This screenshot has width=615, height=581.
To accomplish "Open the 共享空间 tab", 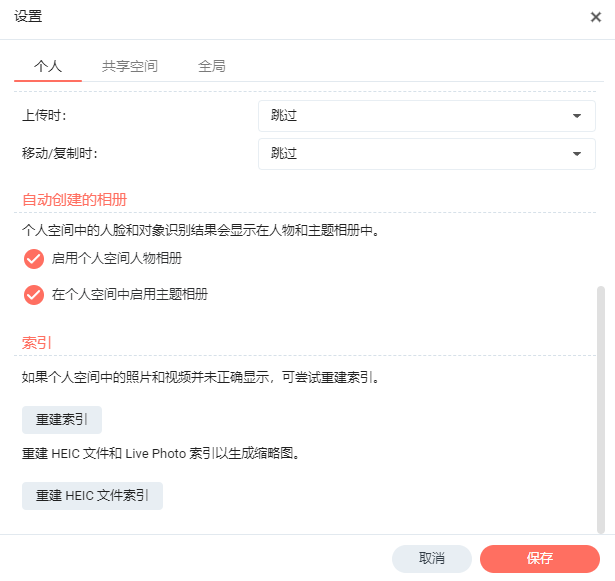I will (x=130, y=66).
